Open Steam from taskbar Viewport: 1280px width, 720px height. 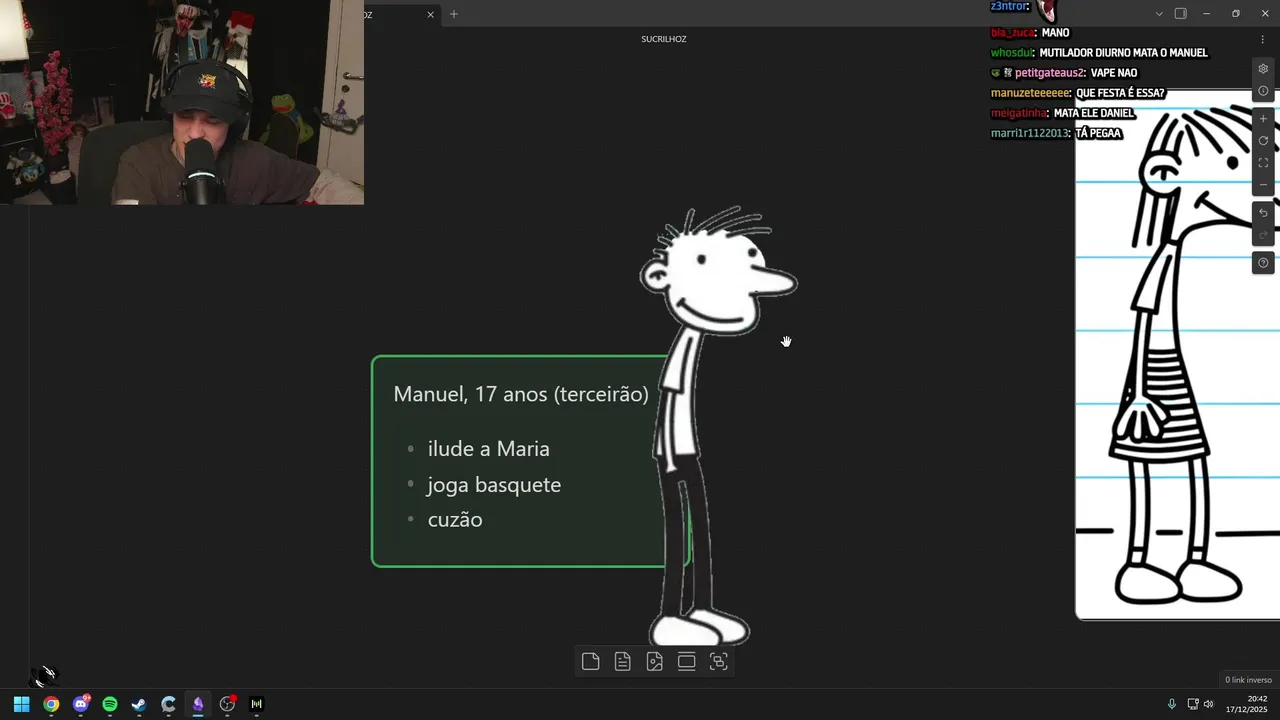pyautogui.click(x=139, y=704)
